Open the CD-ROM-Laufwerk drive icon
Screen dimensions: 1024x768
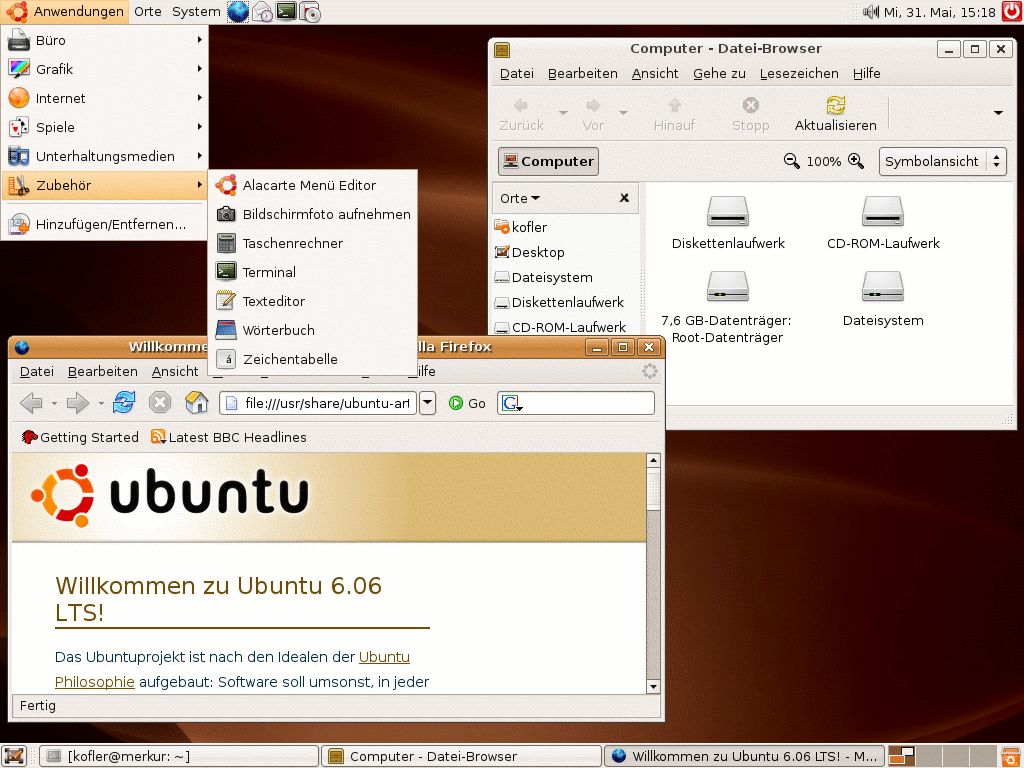pyautogui.click(x=882, y=222)
